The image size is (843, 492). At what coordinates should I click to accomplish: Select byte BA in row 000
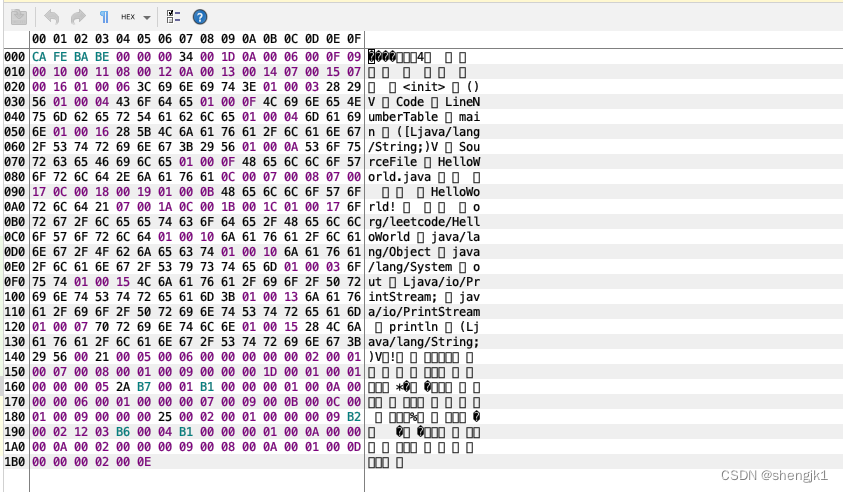tap(81, 57)
